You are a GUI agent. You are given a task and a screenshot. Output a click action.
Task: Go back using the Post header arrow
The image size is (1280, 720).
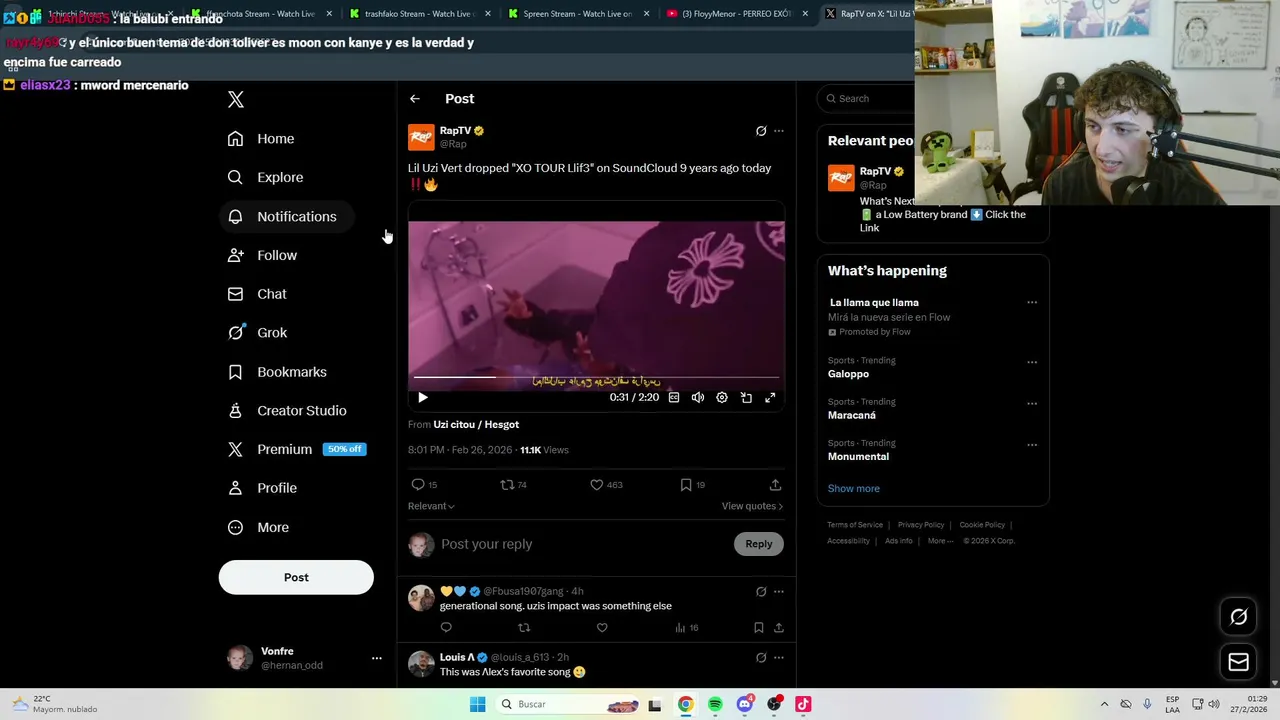[x=415, y=99]
